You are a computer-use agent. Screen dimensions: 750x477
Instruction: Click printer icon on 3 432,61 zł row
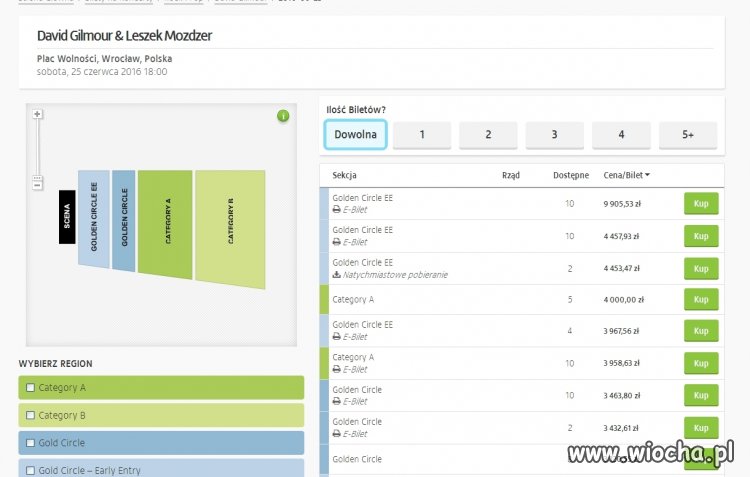coord(337,434)
